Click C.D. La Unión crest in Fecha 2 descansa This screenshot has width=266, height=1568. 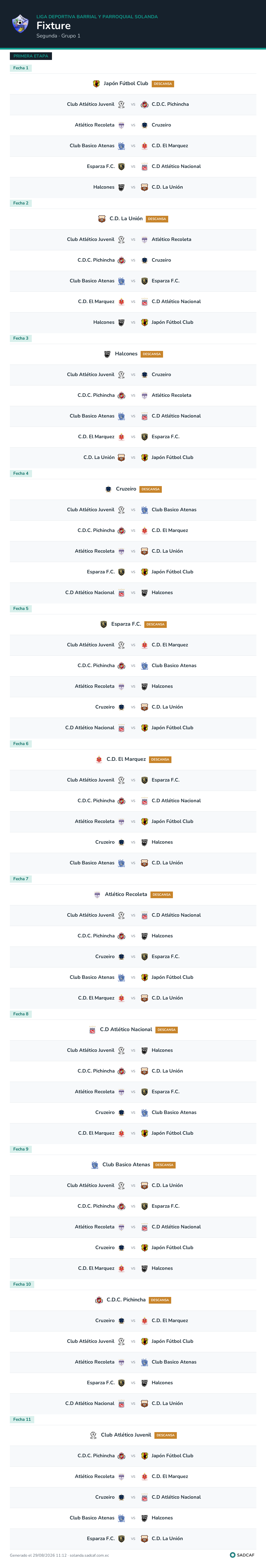(102, 219)
